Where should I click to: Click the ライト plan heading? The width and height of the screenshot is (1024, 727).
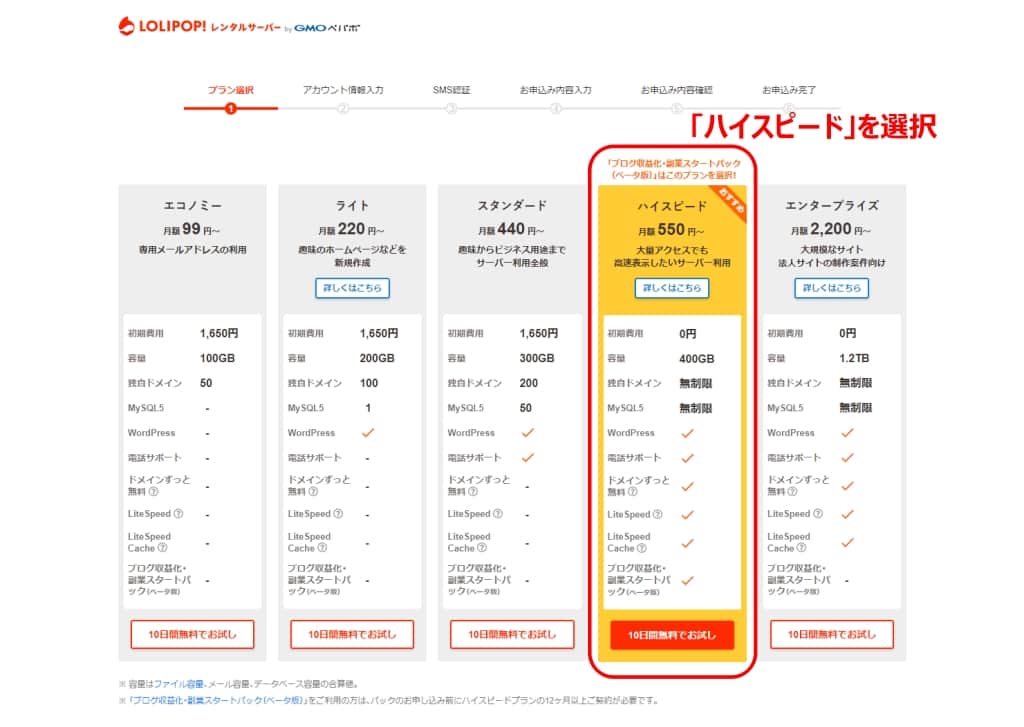tap(353, 206)
